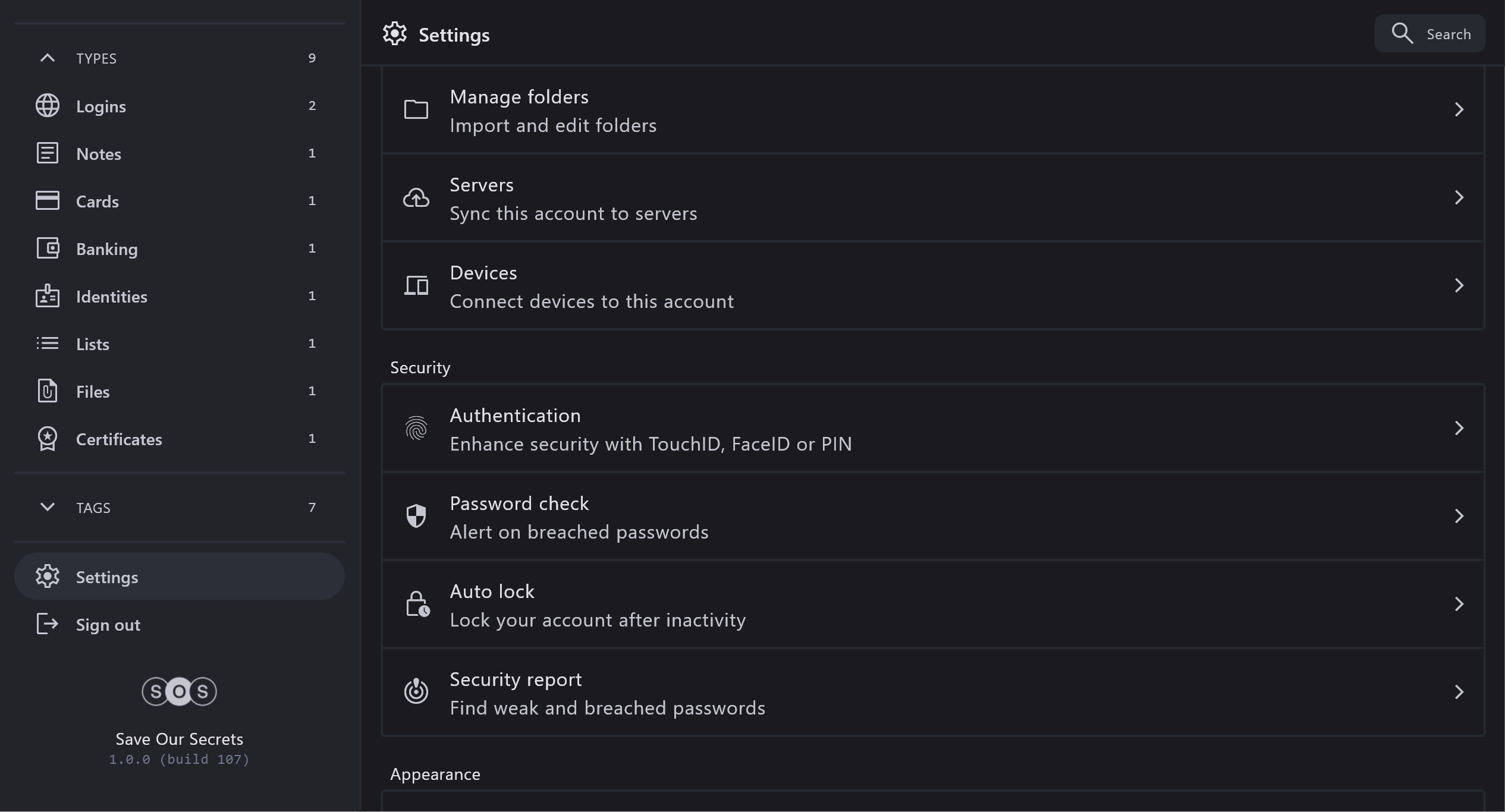The image size is (1505, 812).
Task: Open the Settings sidebar item
Action: (107, 577)
